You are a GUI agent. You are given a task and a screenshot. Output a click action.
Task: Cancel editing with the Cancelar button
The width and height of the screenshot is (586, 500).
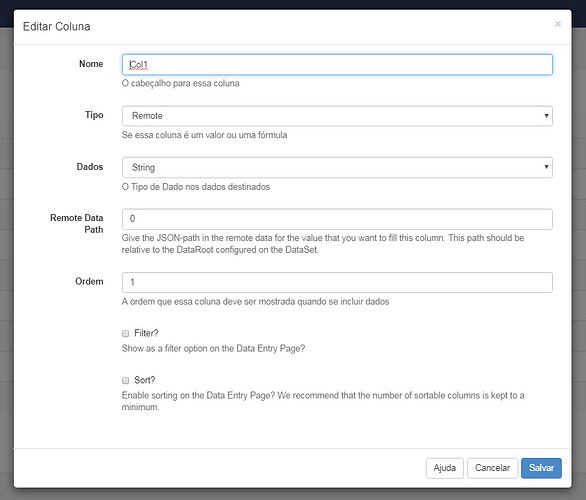pos(492,468)
